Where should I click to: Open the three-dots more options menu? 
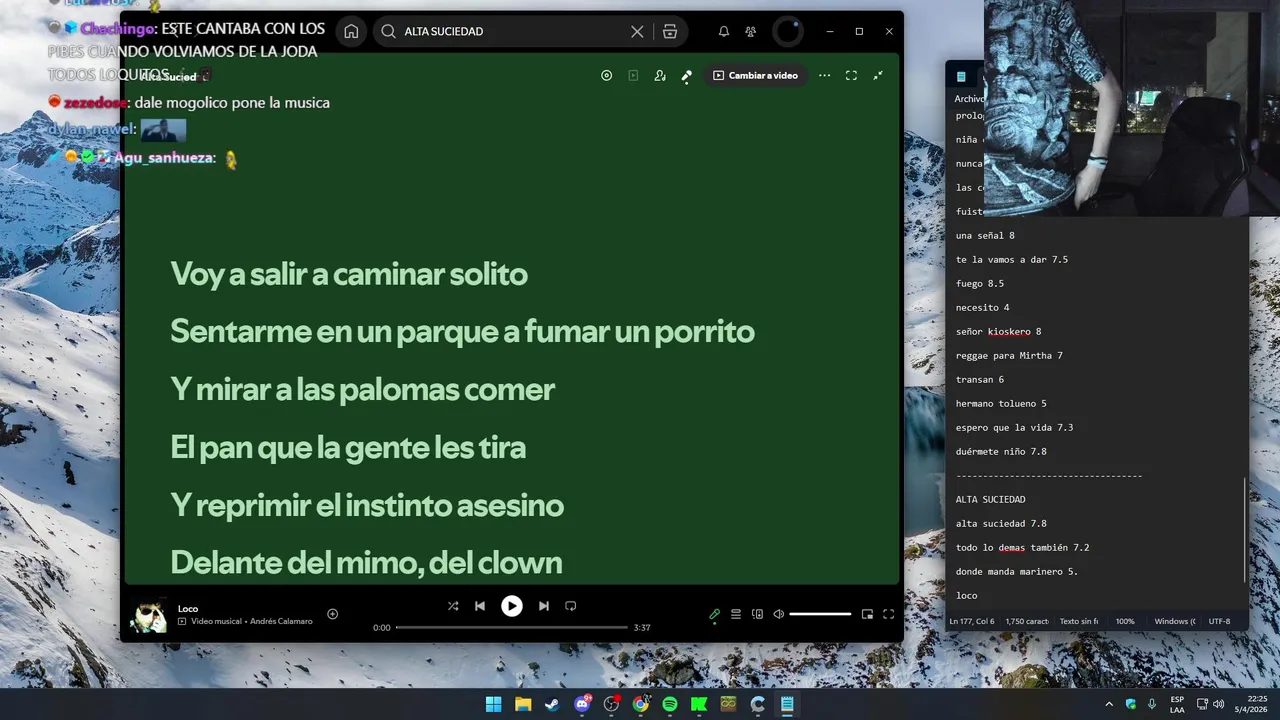pos(824,75)
